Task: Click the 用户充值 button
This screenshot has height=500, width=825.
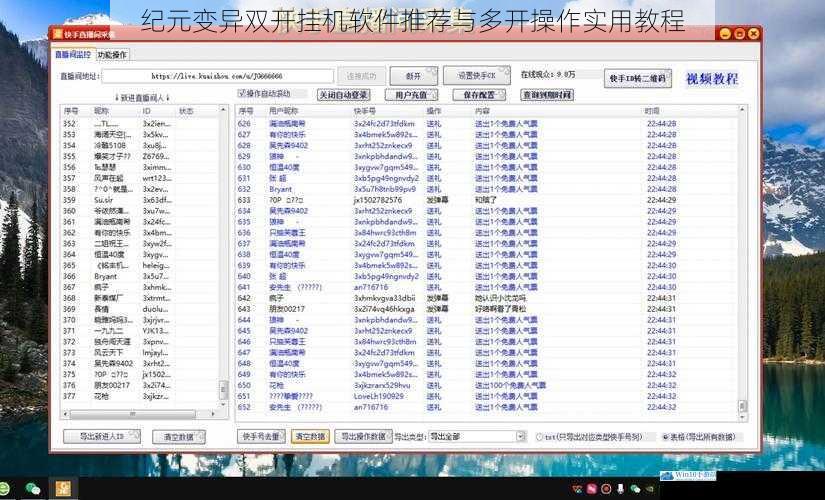Action: [x=411, y=95]
